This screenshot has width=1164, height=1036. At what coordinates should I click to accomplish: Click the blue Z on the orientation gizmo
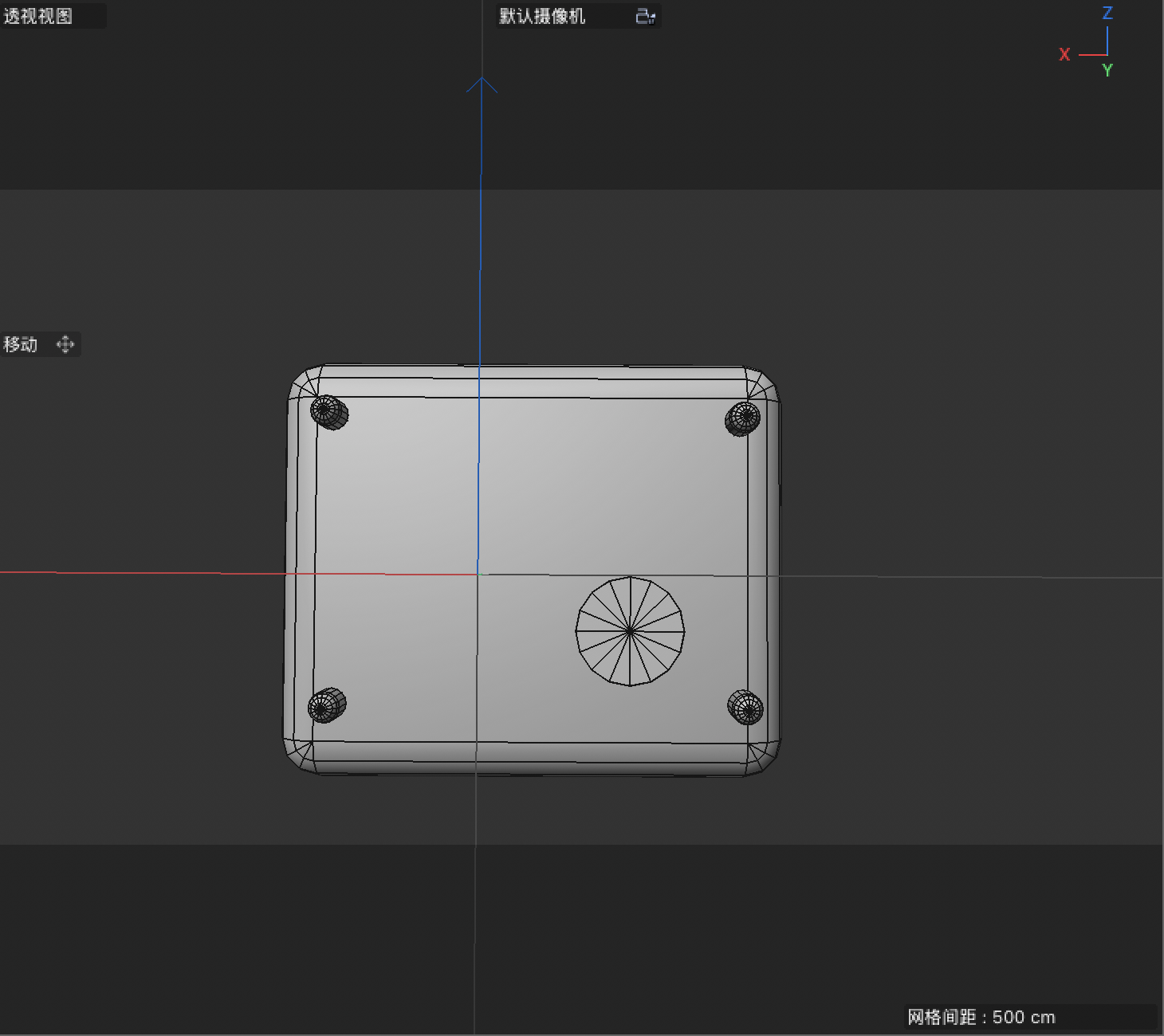1107,12
